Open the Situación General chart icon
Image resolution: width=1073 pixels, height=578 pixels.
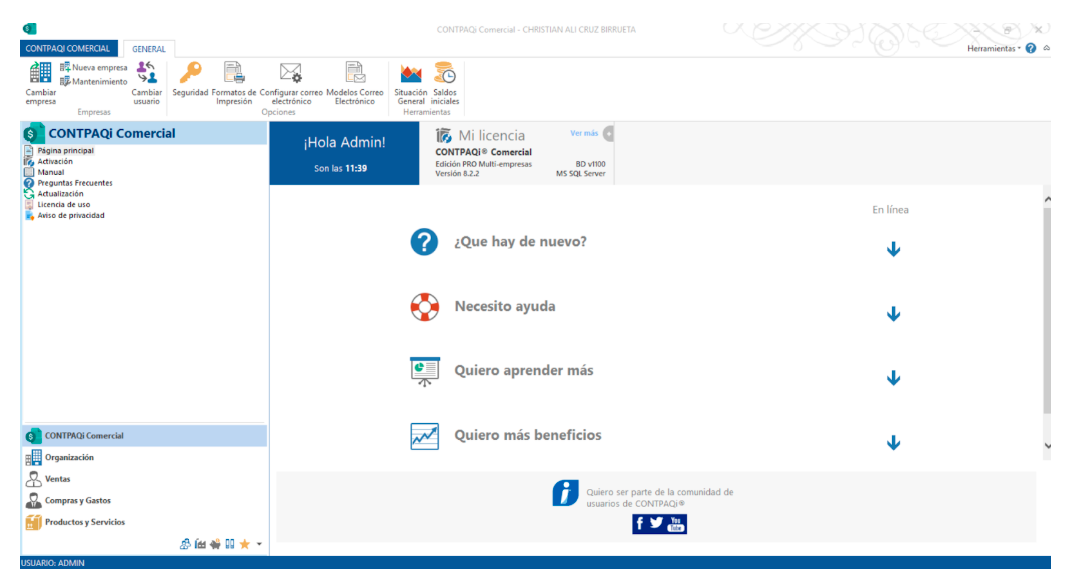click(411, 74)
